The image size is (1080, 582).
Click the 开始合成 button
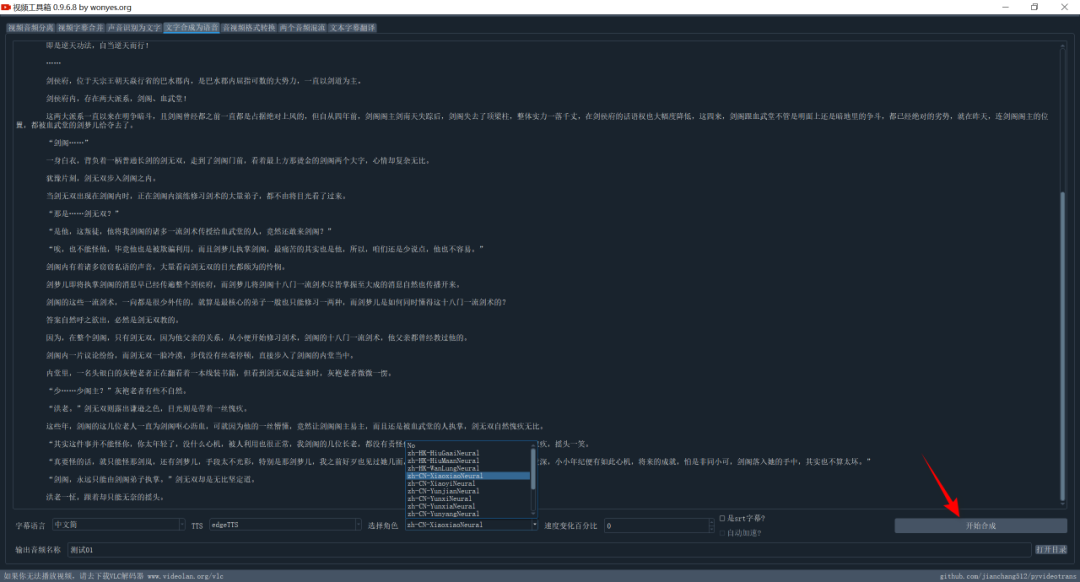click(980, 526)
